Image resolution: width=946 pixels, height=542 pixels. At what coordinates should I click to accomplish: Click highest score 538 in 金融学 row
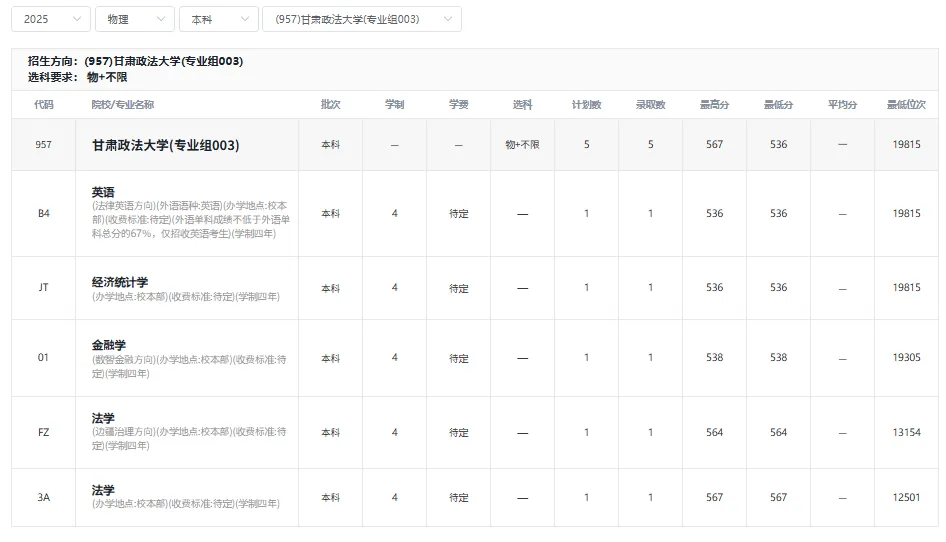[x=714, y=357]
